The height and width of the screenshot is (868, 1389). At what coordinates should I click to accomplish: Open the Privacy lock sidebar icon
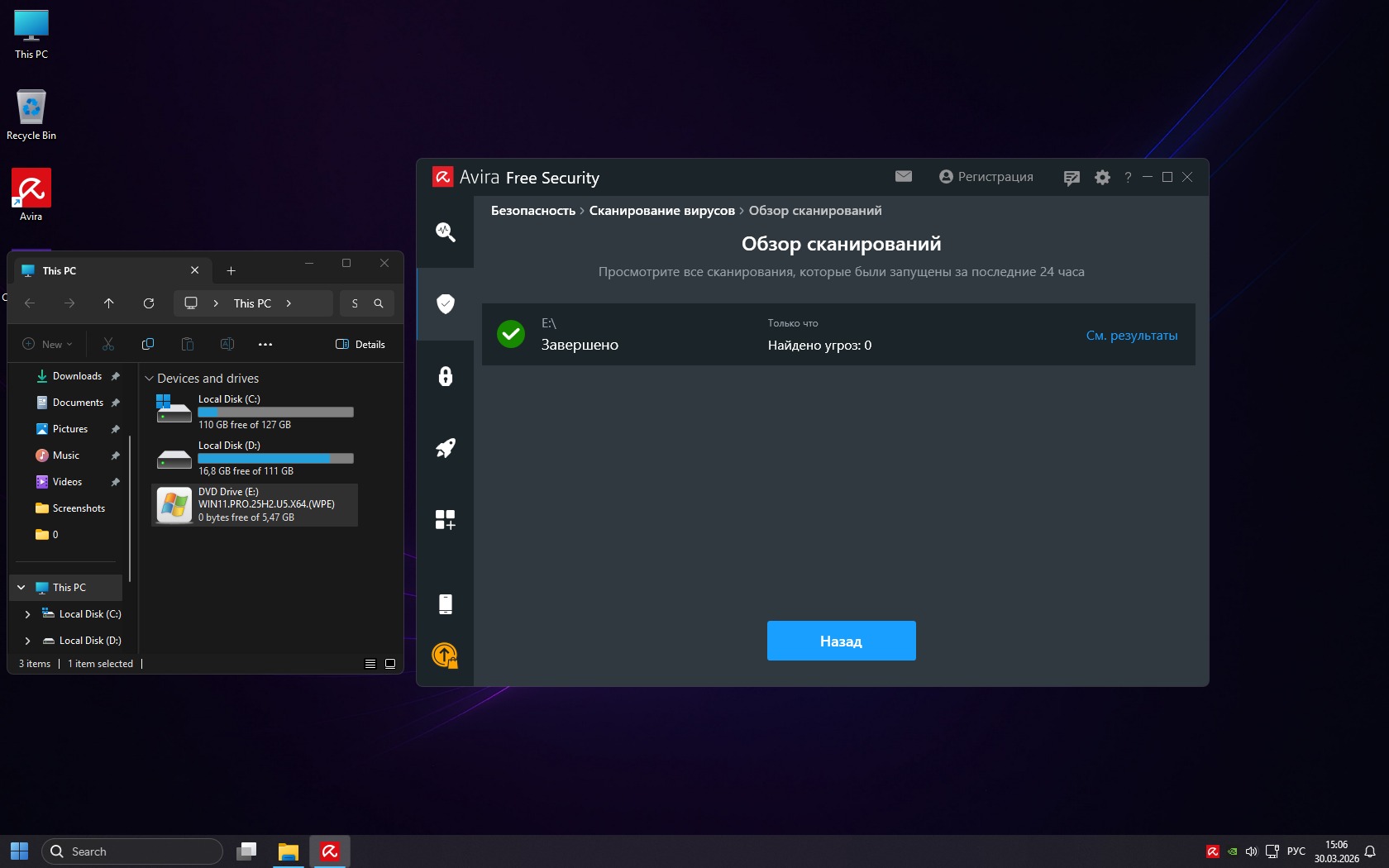click(x=445, y=376)
